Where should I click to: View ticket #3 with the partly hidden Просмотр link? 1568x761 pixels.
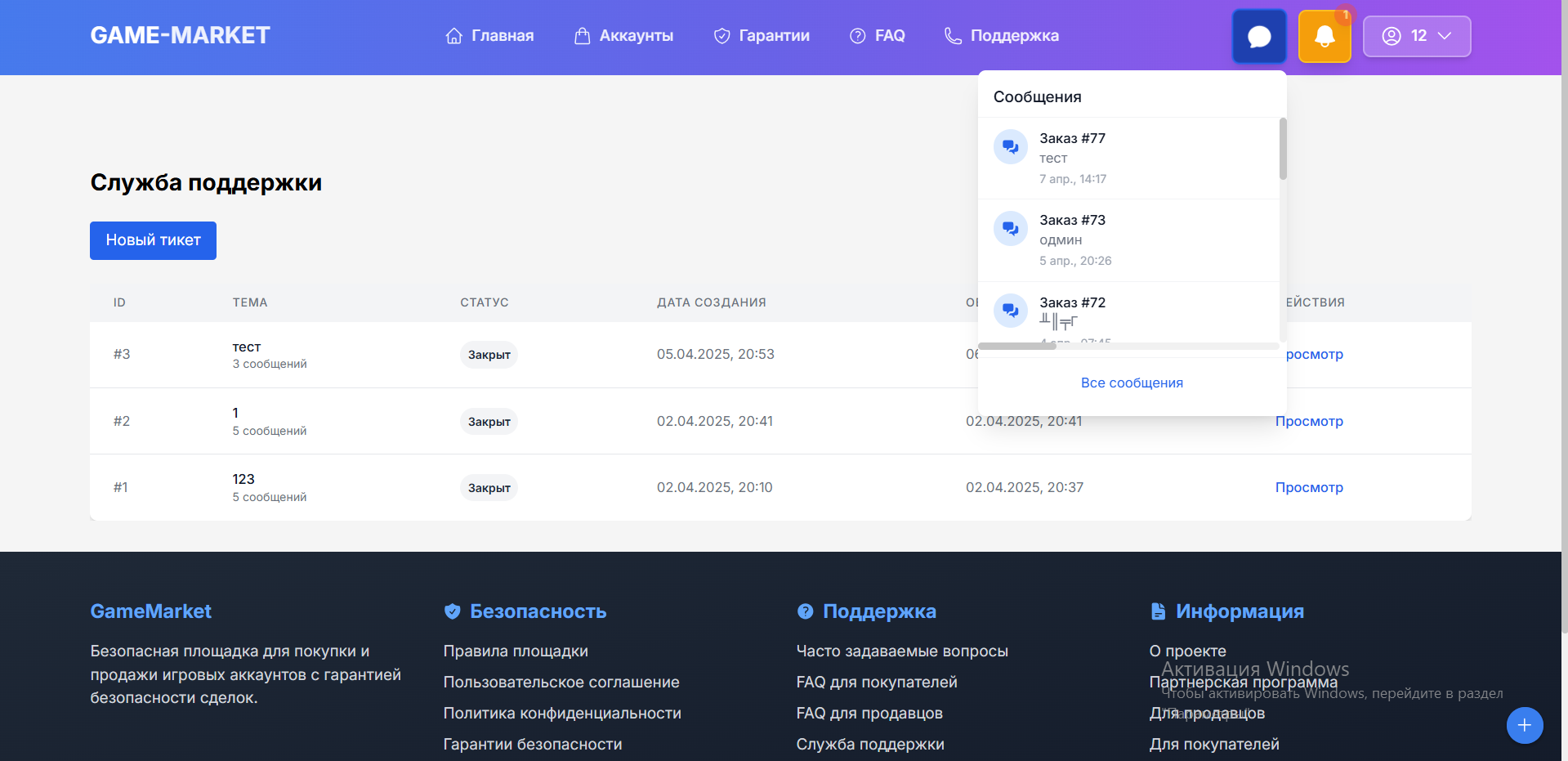tap(1315, 354)
